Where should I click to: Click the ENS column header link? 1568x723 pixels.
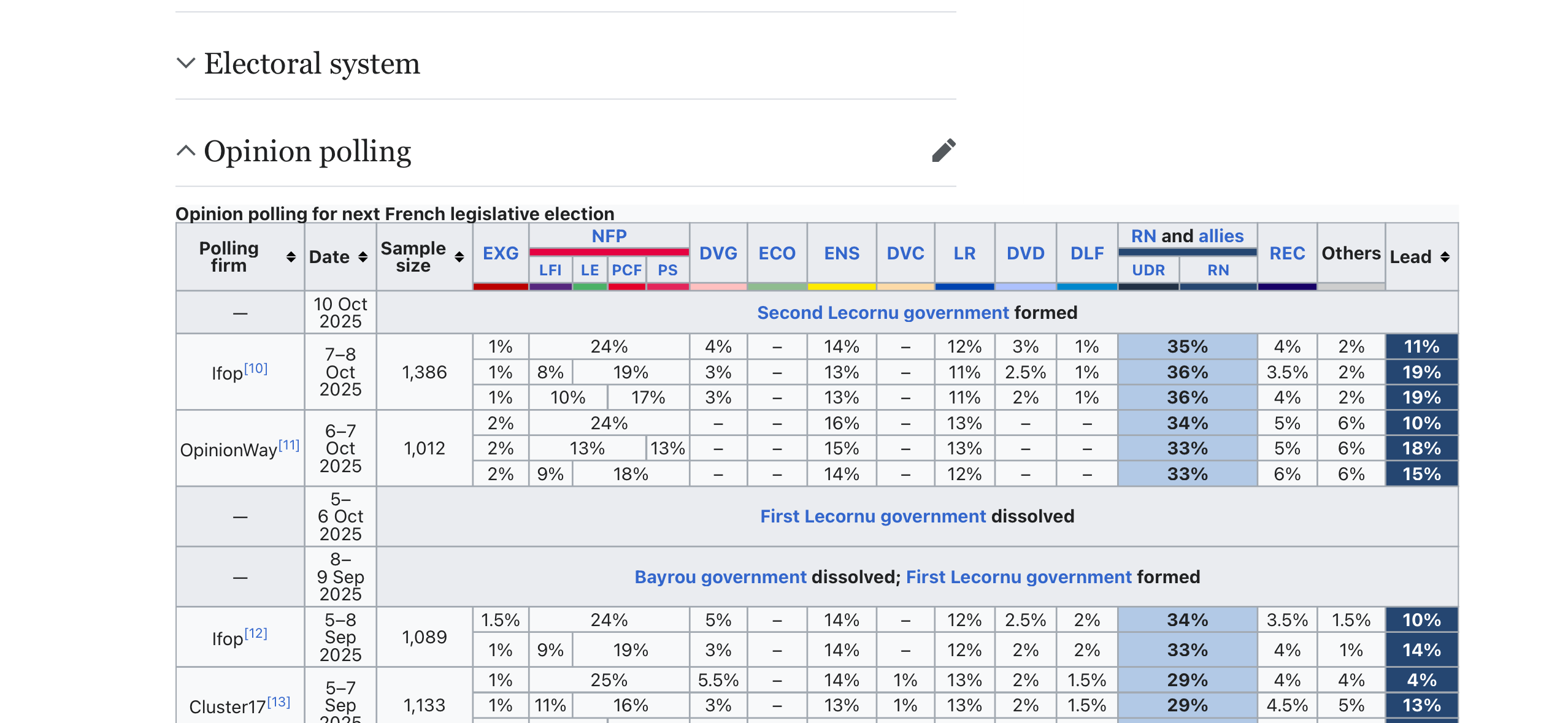tap(841, 253)
